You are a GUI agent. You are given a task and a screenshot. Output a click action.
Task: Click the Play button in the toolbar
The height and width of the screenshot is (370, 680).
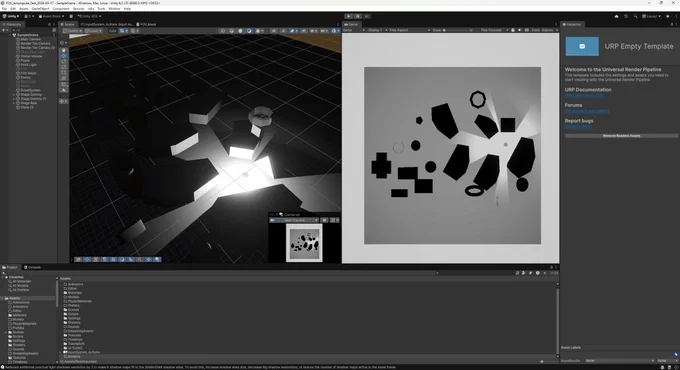(x=349, y=16)
